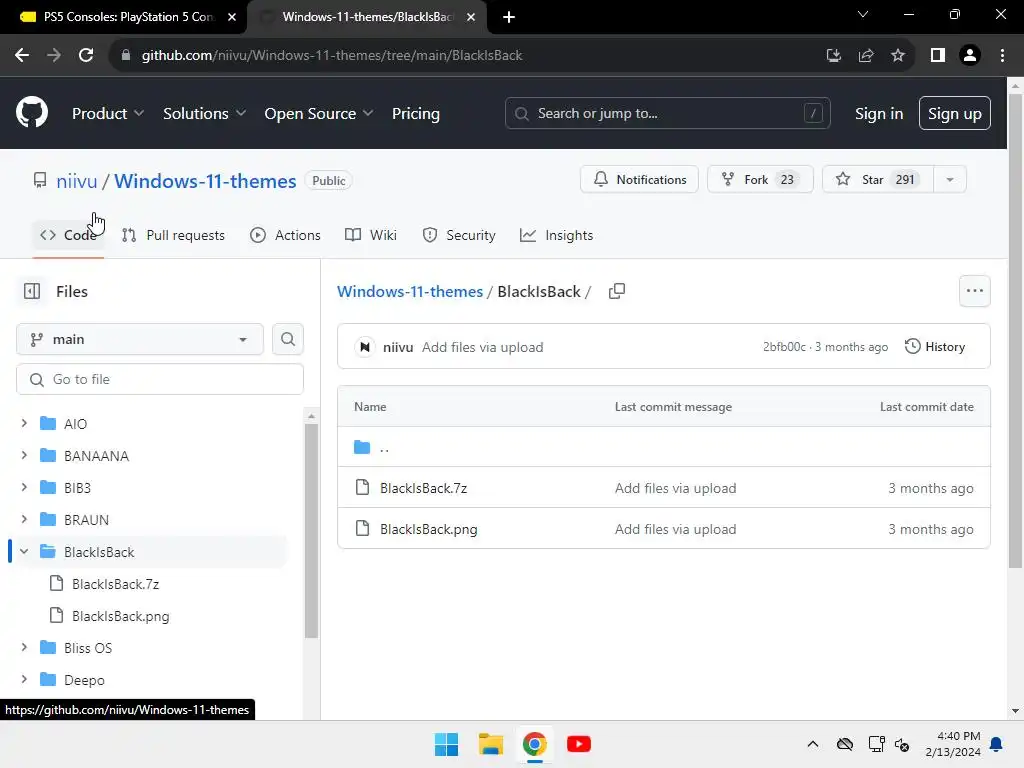1024x768 pixels.
Task: Focus the Go to file field
Action: click(x=160, y=379)
